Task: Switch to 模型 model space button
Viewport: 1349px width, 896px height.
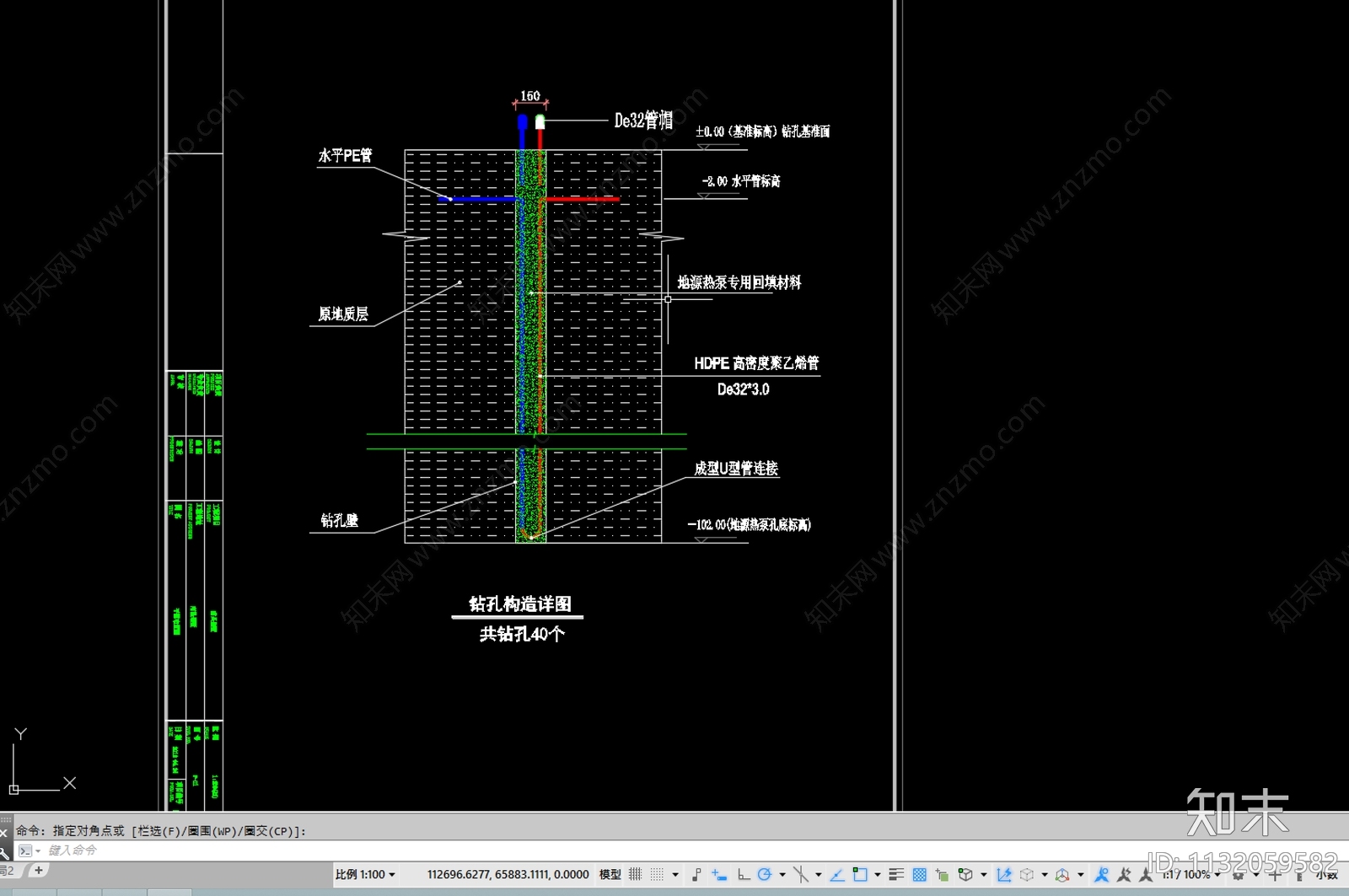Action: (x=610, y=874)
